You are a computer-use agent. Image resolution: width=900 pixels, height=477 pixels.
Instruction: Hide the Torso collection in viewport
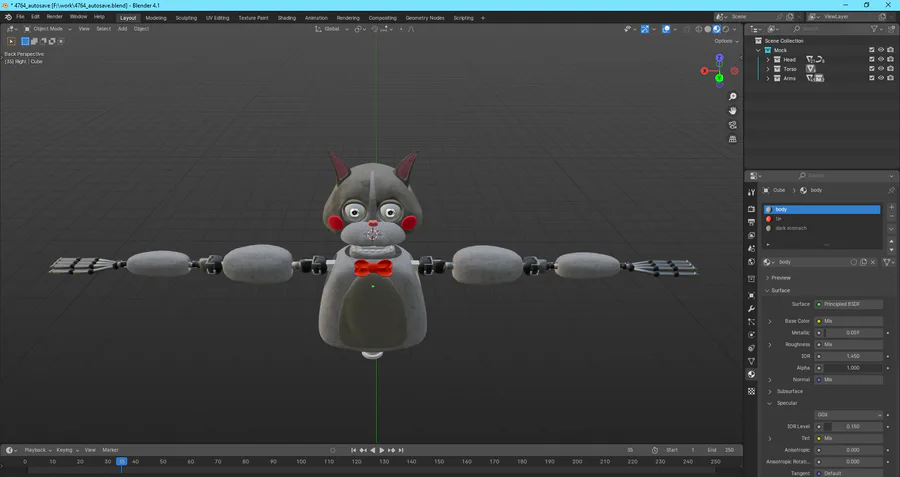click(881, 68)
